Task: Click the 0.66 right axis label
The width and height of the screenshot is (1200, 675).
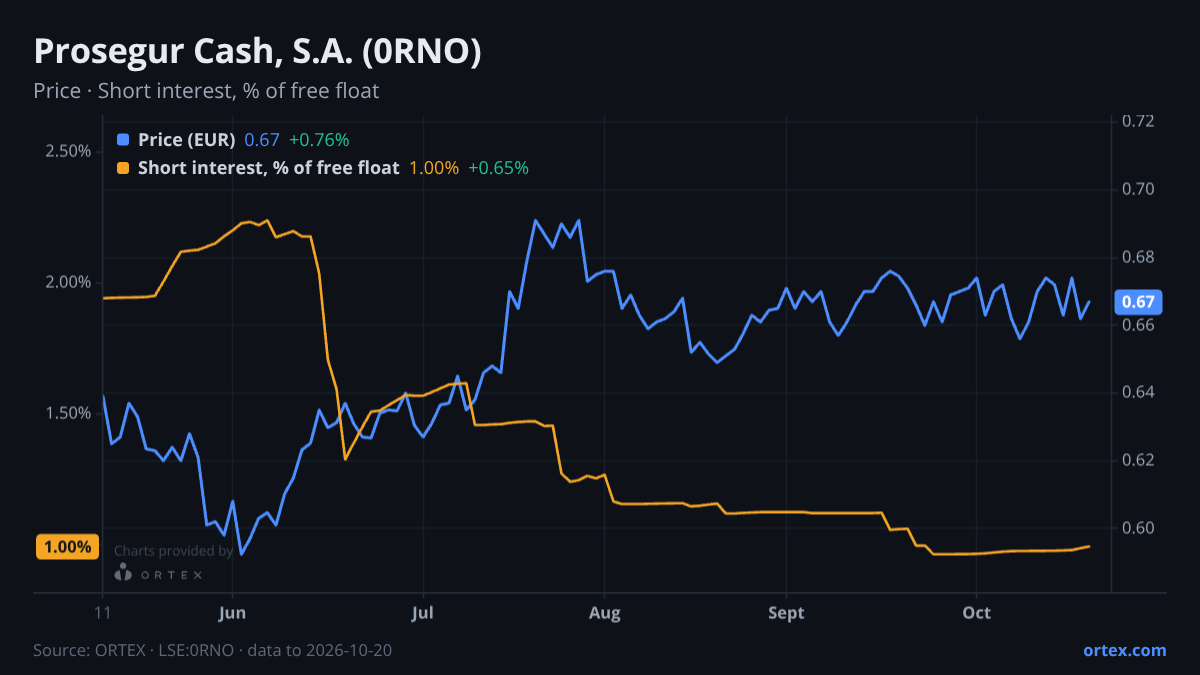Action: point(1138,325)
